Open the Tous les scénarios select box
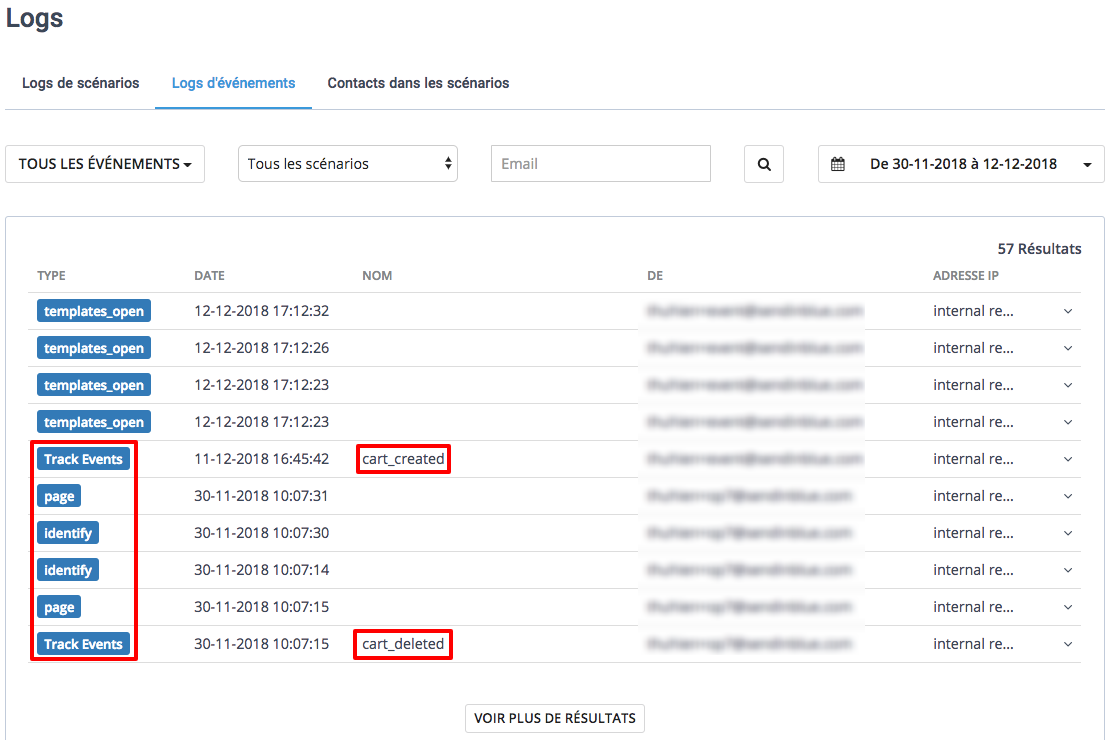 (x=348, y=164)
